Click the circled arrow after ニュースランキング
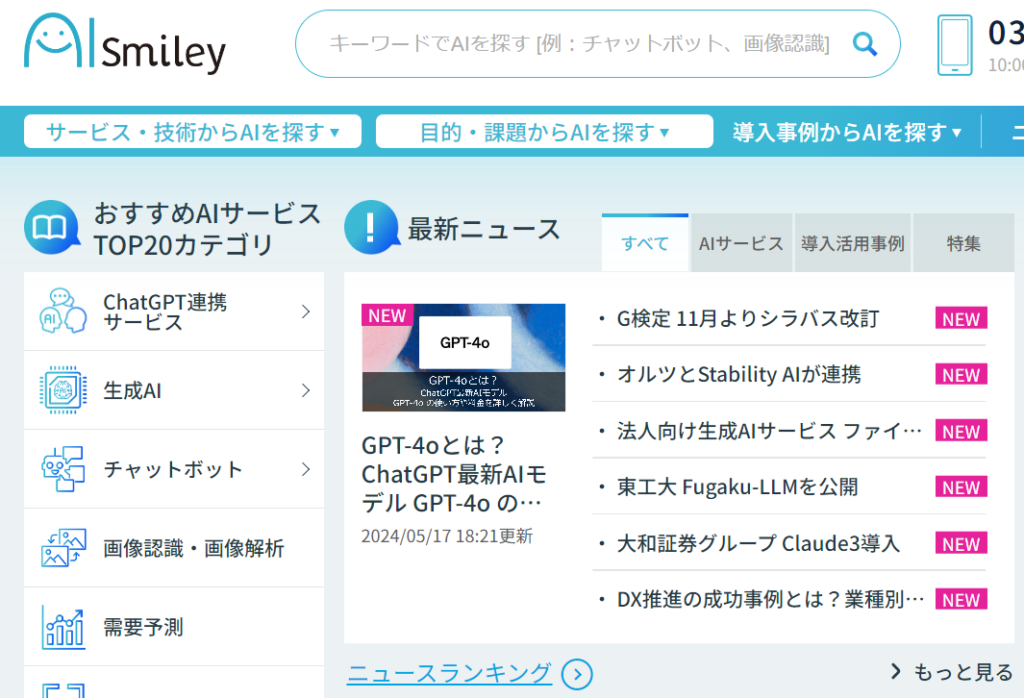The image size is (1024, 698). [577, 674]
